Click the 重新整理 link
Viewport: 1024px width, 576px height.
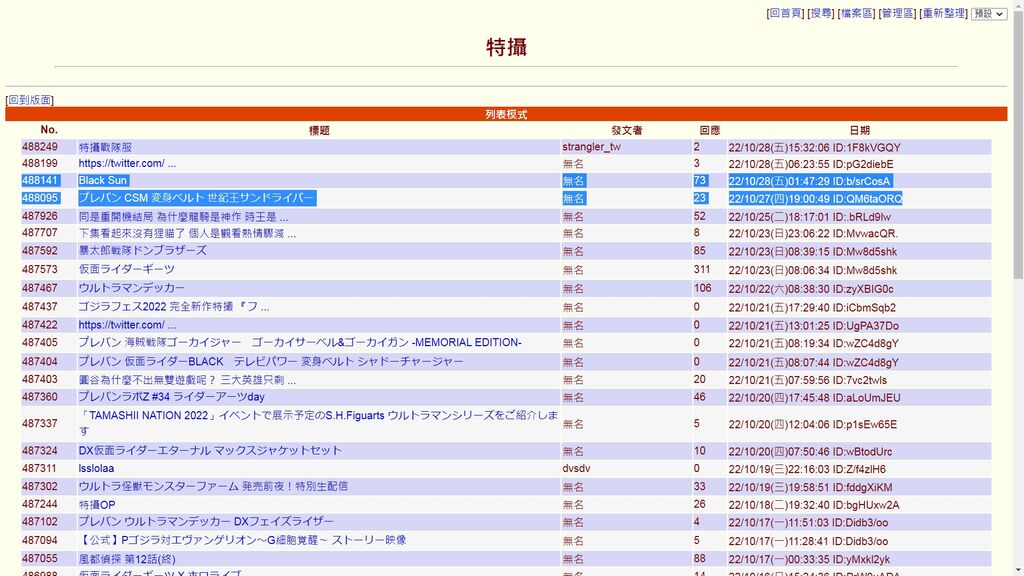pyautogui.click(x=943, y=13)
